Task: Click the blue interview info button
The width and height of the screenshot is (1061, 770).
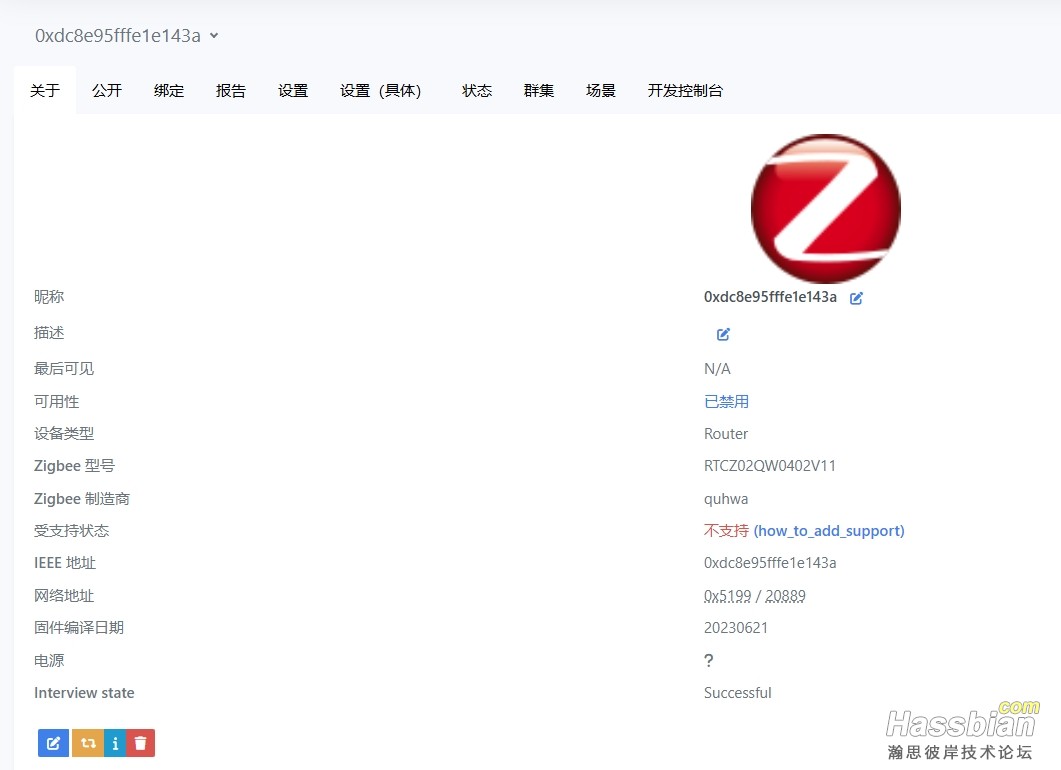Action: tap(115, 743)
